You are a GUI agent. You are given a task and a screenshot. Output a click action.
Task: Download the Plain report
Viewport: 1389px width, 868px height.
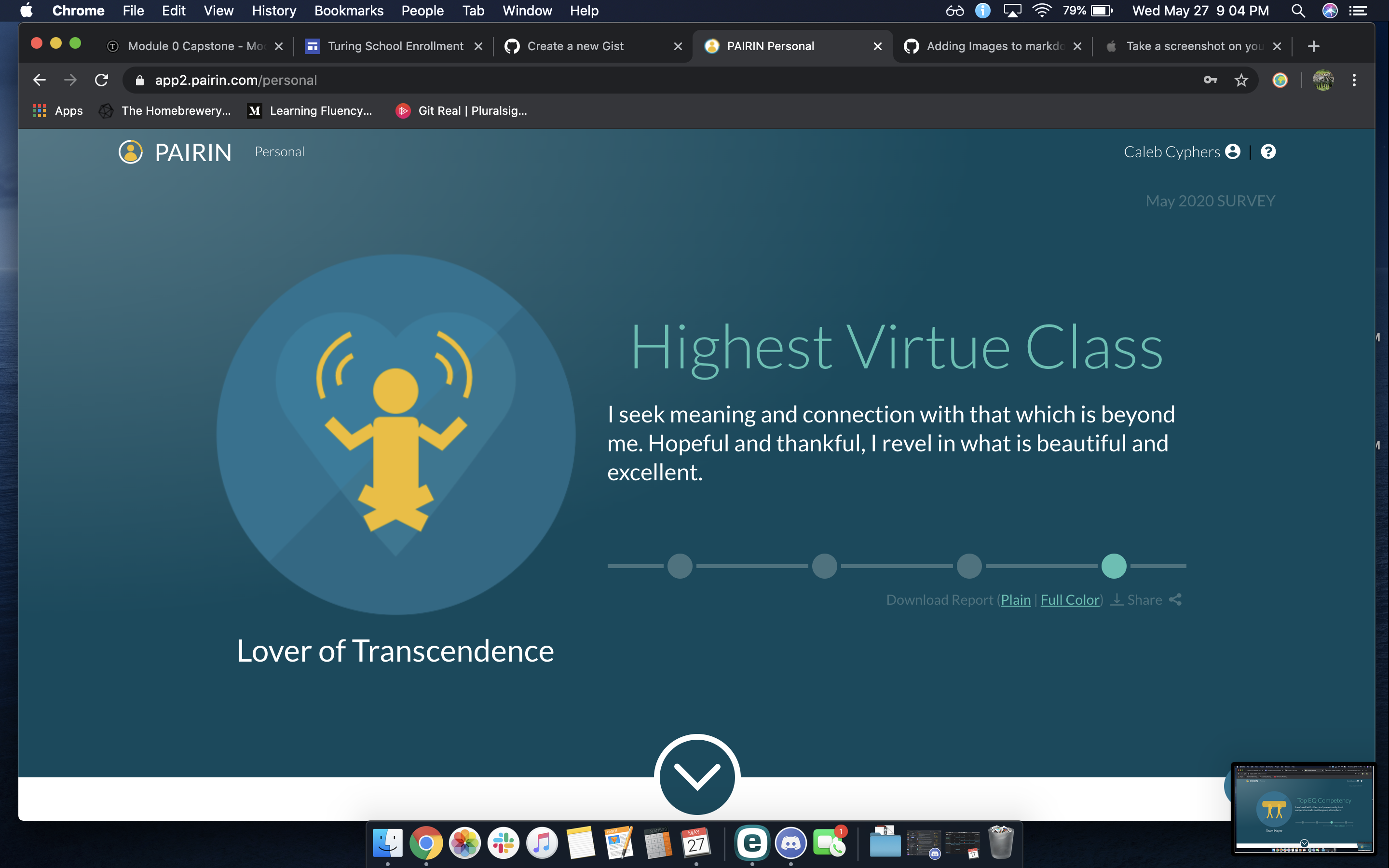click(x=1015, y=600)
